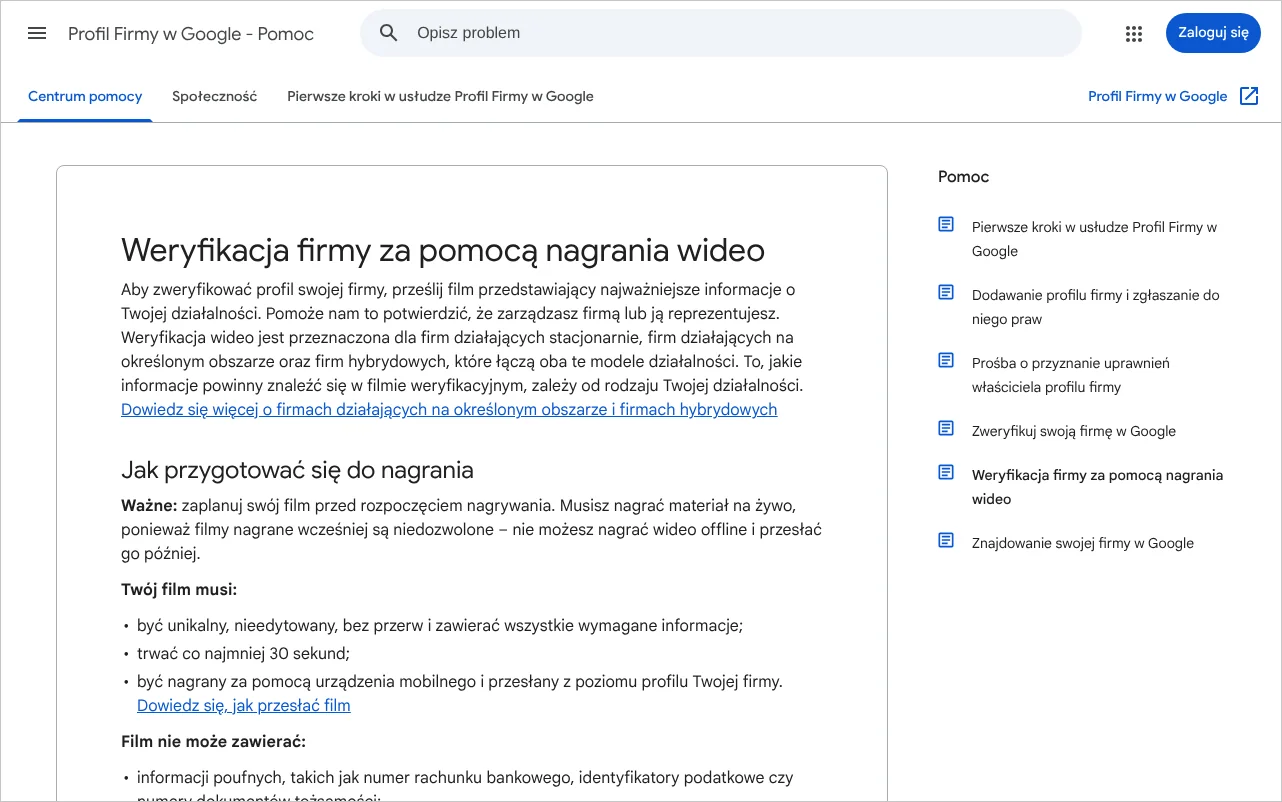This screenshot has height=802, width=1282.
Task: Open sidebar article Dodawanie profilu firmy i zgłaszanie
Action: [1096, 307]
